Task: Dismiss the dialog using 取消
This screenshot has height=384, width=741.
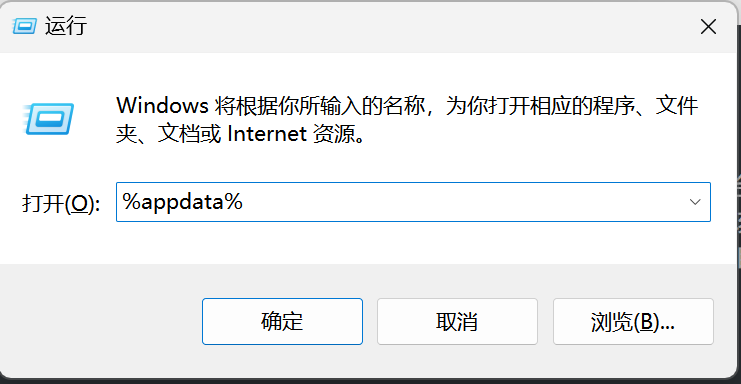Action: click(457, 322)
